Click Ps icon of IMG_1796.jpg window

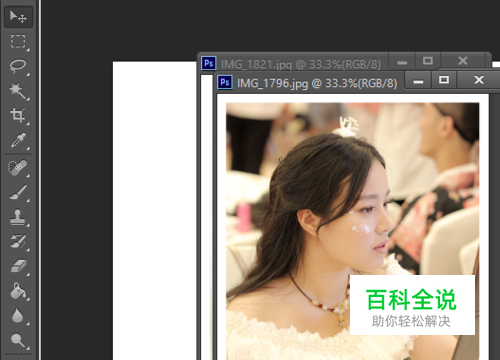click(225, 82)
